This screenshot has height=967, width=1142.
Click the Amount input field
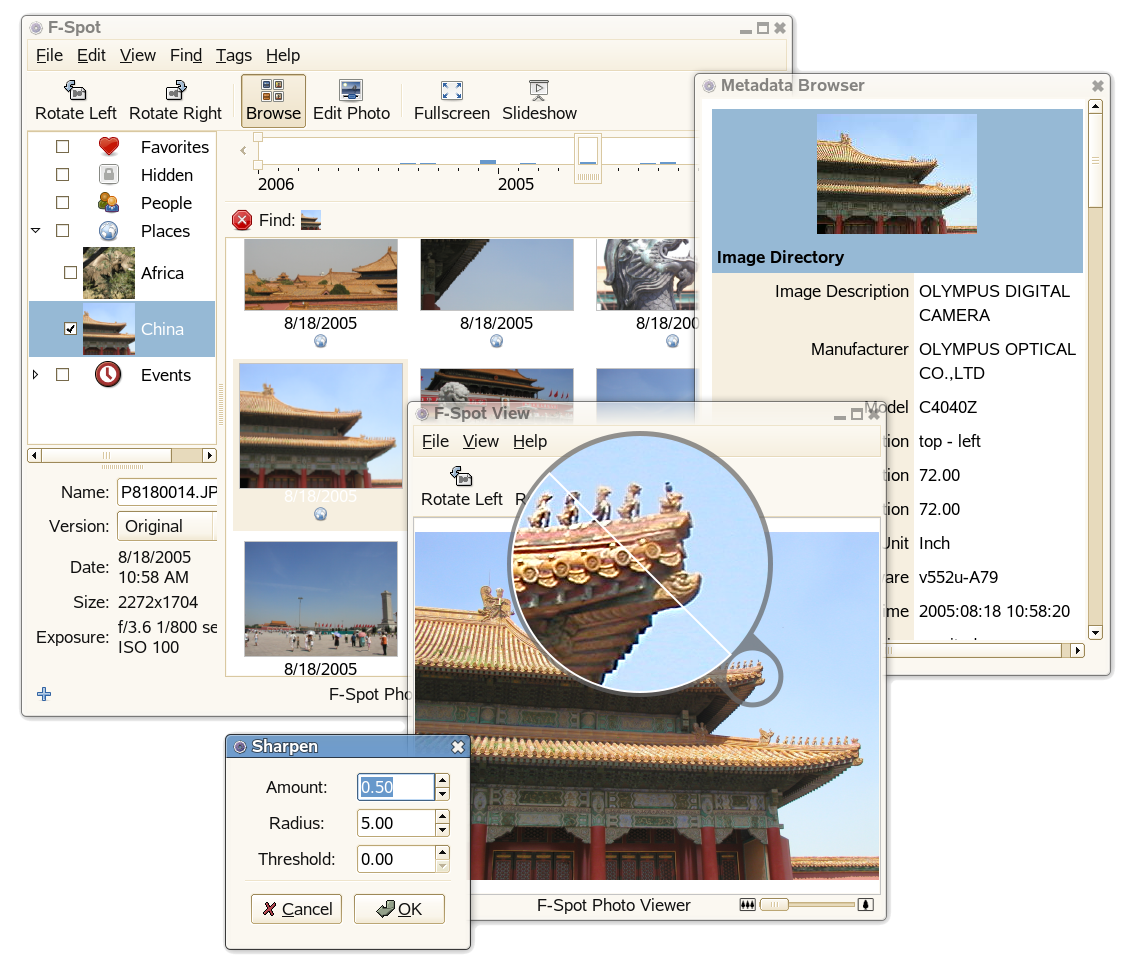pyautogui.click(x=396, y=786)
